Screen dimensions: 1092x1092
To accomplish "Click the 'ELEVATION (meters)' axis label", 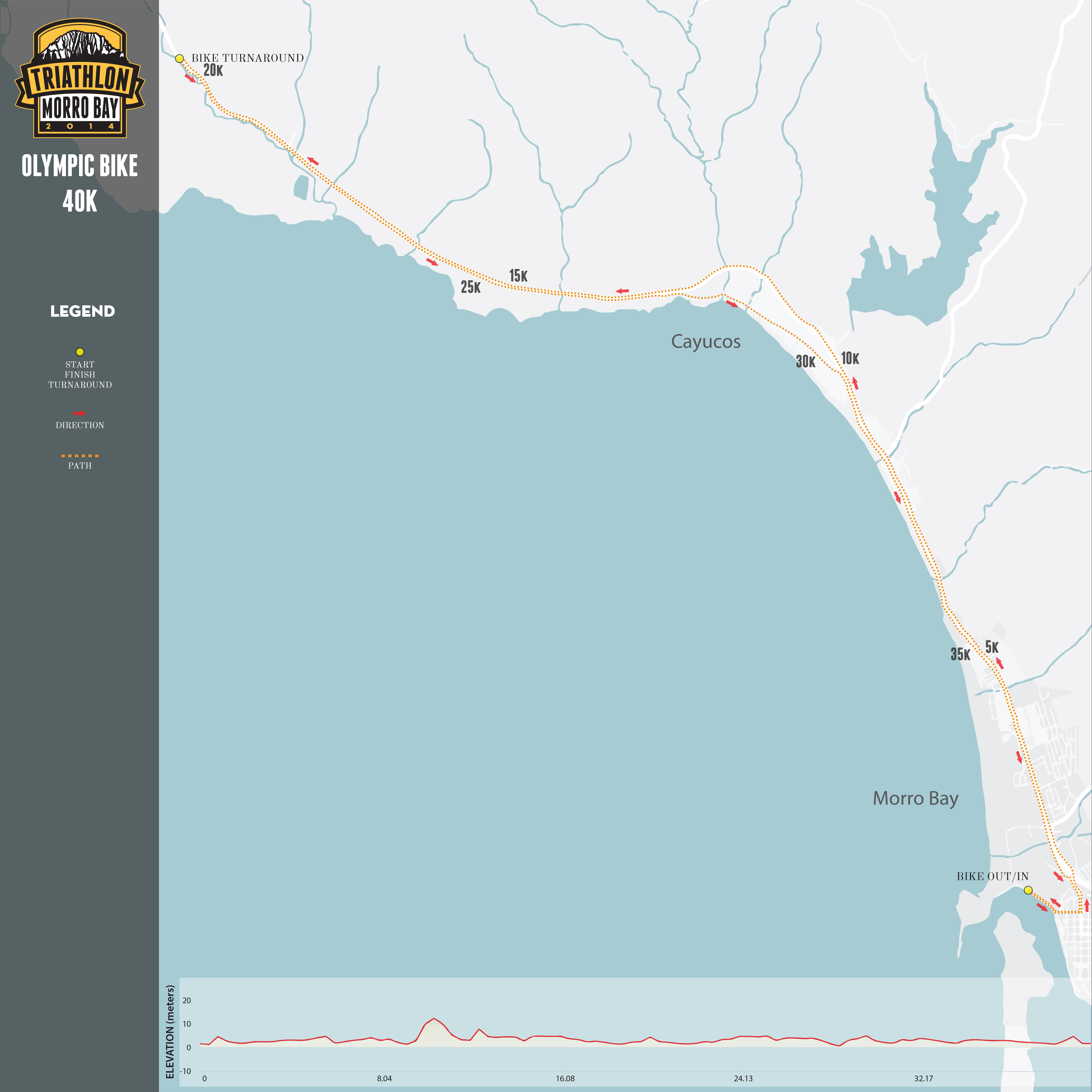I will point(170,1032).
